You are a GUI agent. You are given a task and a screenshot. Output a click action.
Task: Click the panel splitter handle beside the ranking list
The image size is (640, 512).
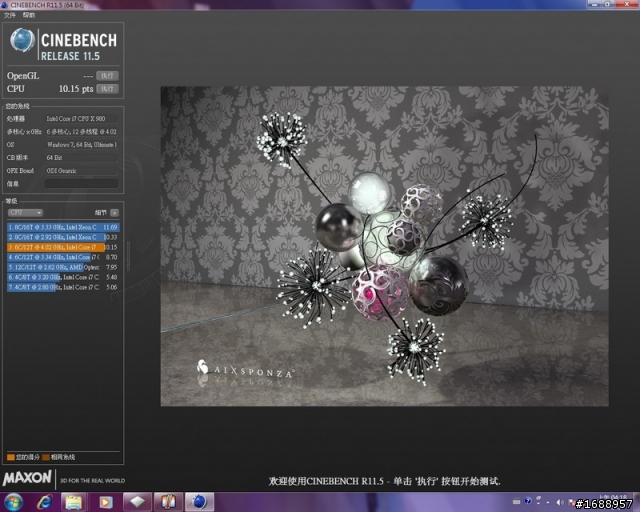click(129, 256)
